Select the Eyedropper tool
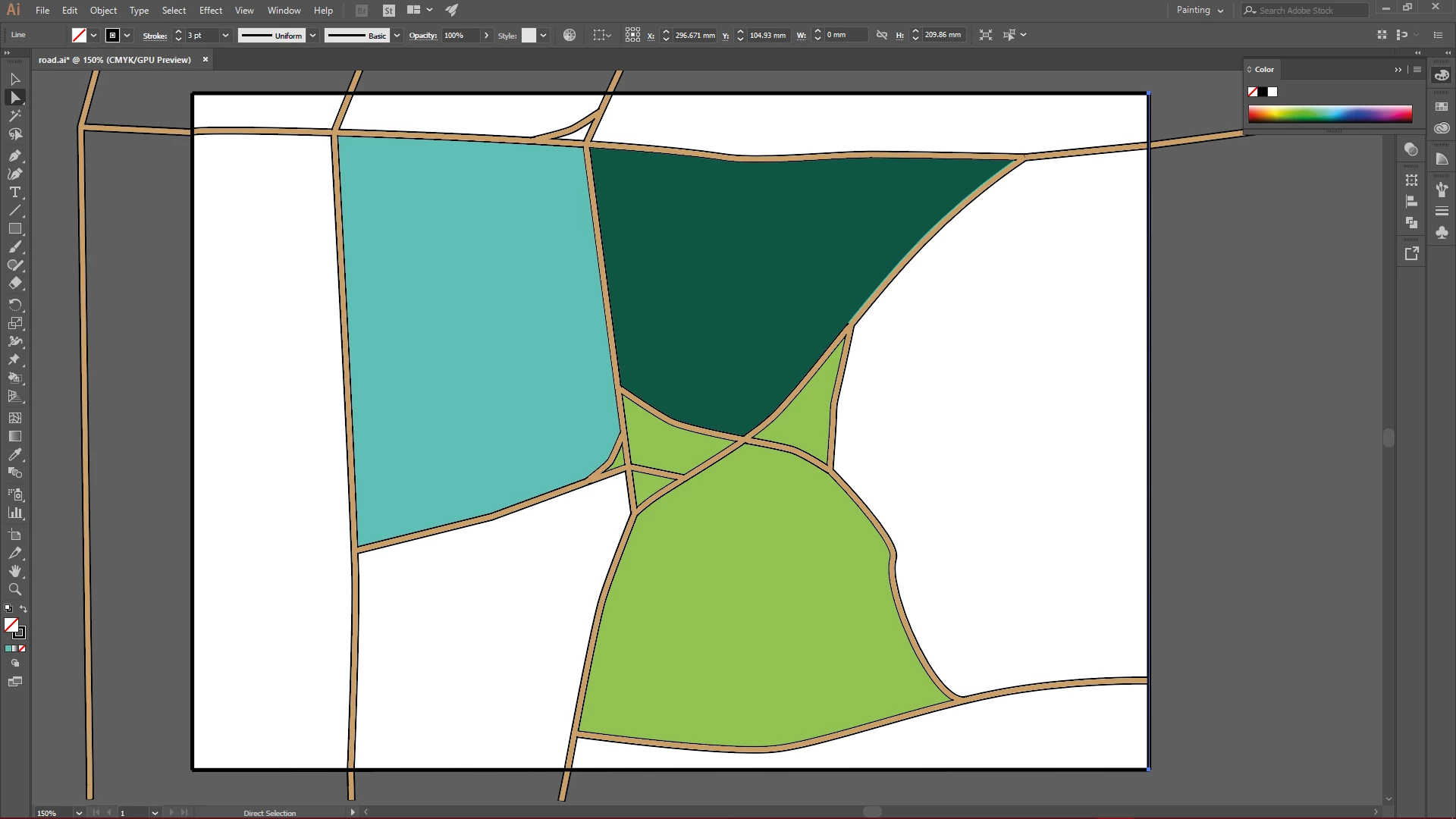This screenshot has height=819, width=1456. (14, 455)
